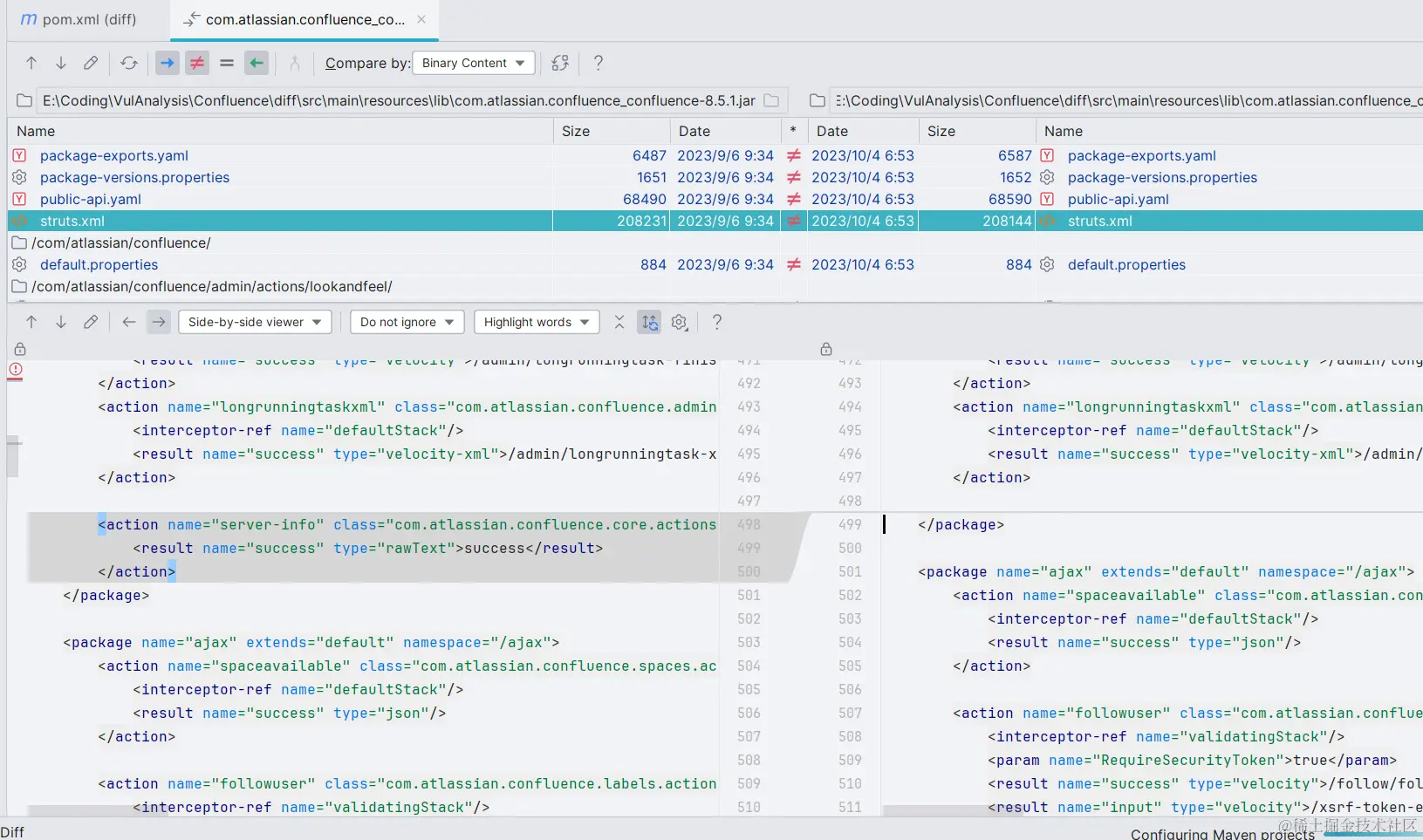1423x840 pixels.
Task: Click the right pane lock icon
Action: [826, 349]
